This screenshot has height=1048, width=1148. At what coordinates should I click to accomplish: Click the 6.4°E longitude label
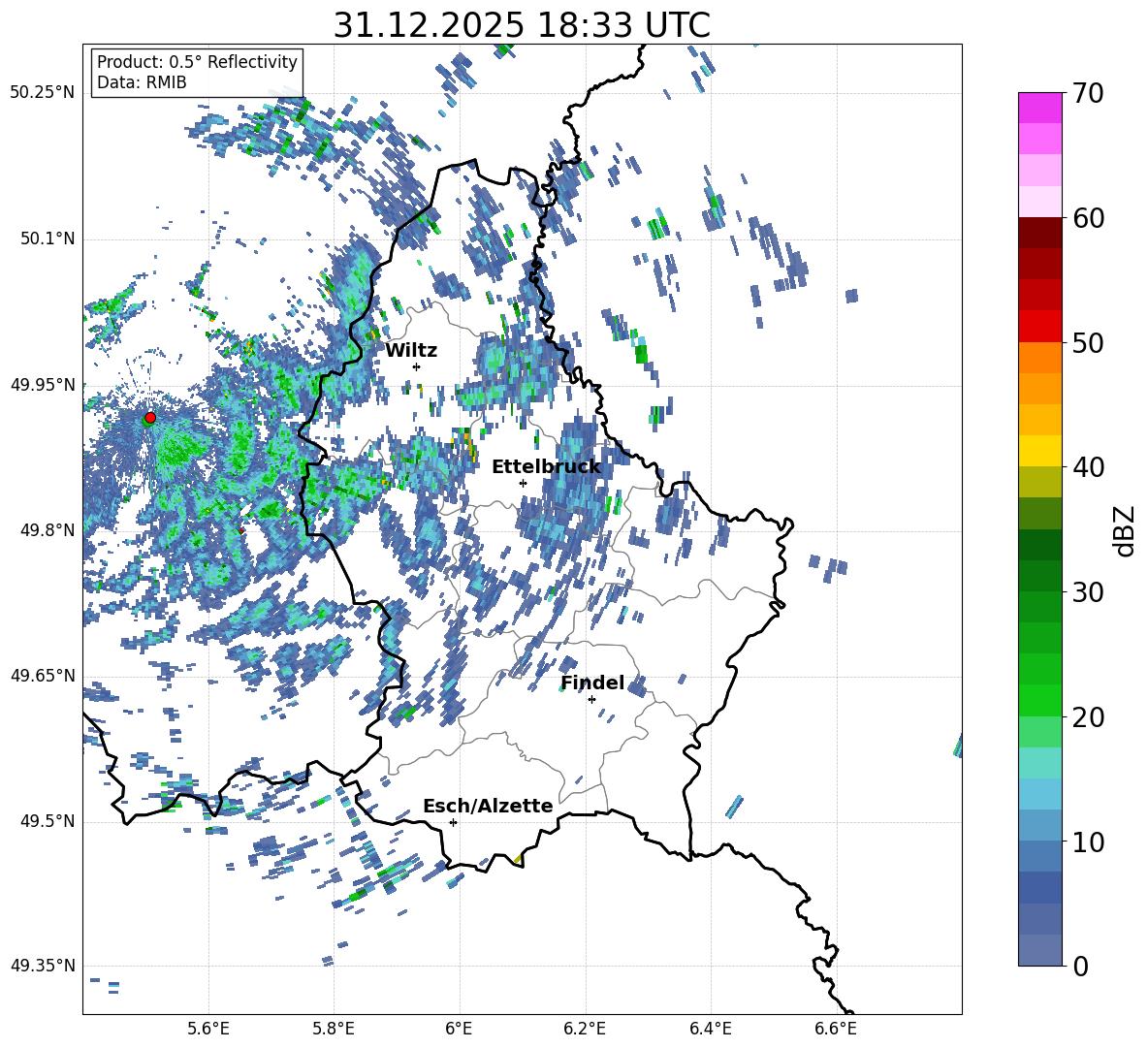coord(710,1029)
